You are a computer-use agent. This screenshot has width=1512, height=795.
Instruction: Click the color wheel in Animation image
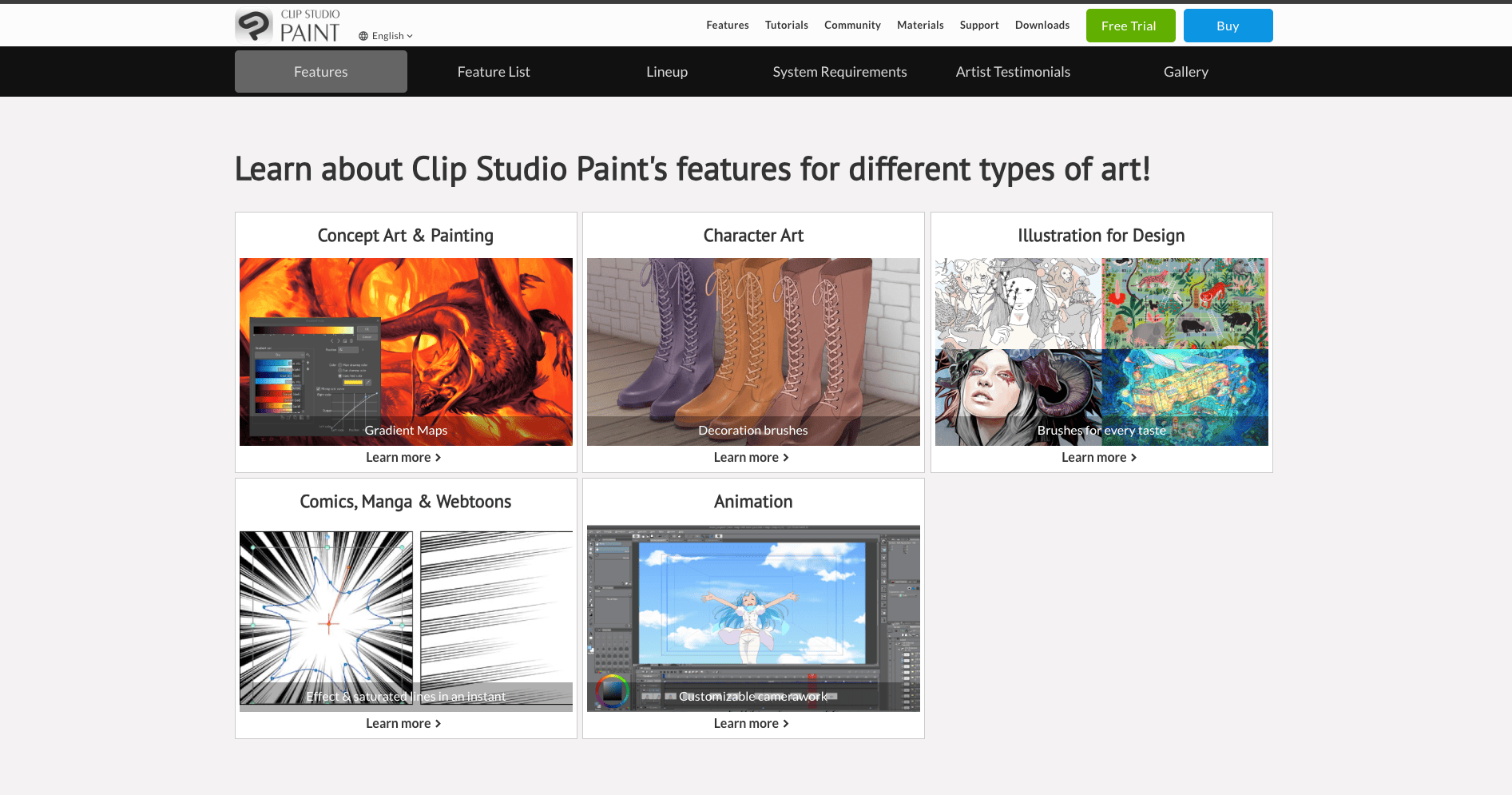pos(613,692)
